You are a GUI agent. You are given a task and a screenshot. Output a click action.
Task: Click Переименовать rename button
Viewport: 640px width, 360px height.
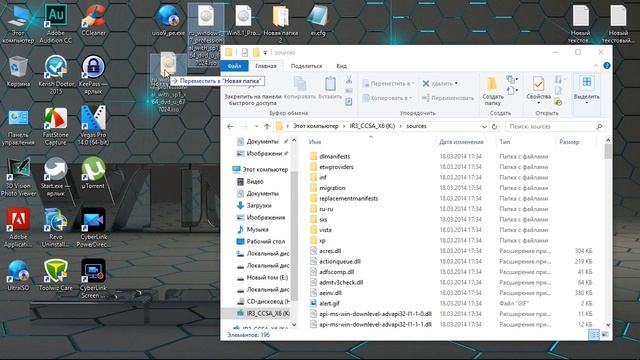pyautogui.click(x=448, y=98)
